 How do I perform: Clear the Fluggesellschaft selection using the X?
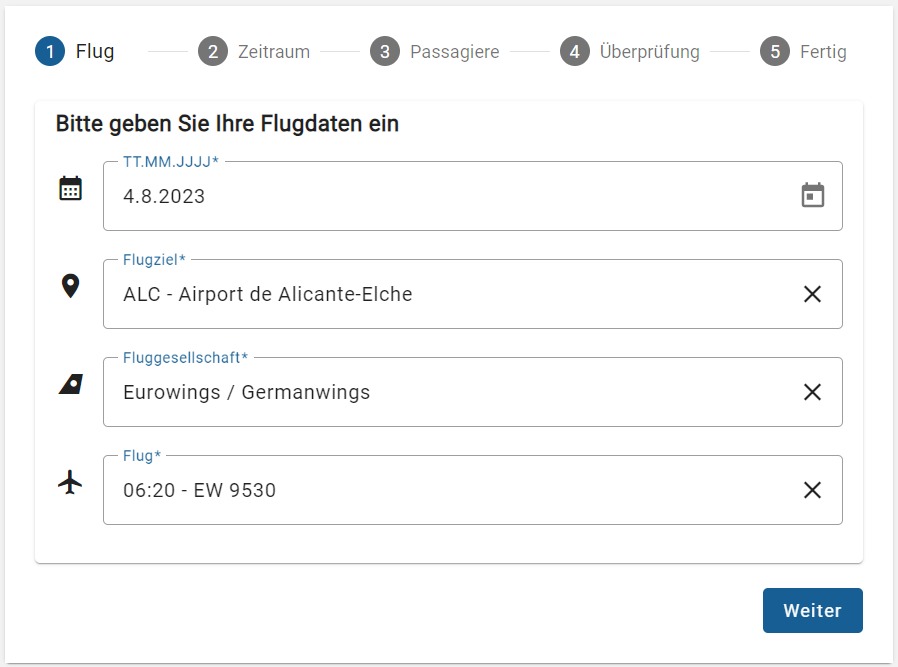812,392
